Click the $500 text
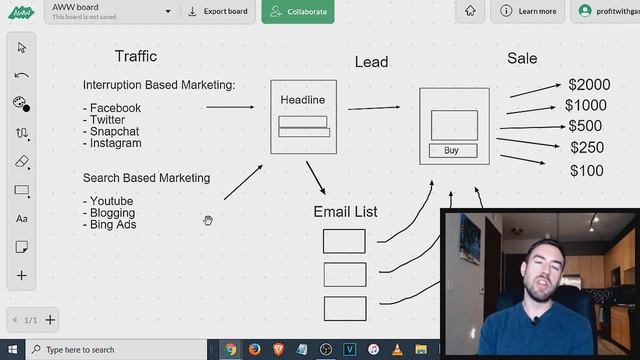 [x=585, y=126]
